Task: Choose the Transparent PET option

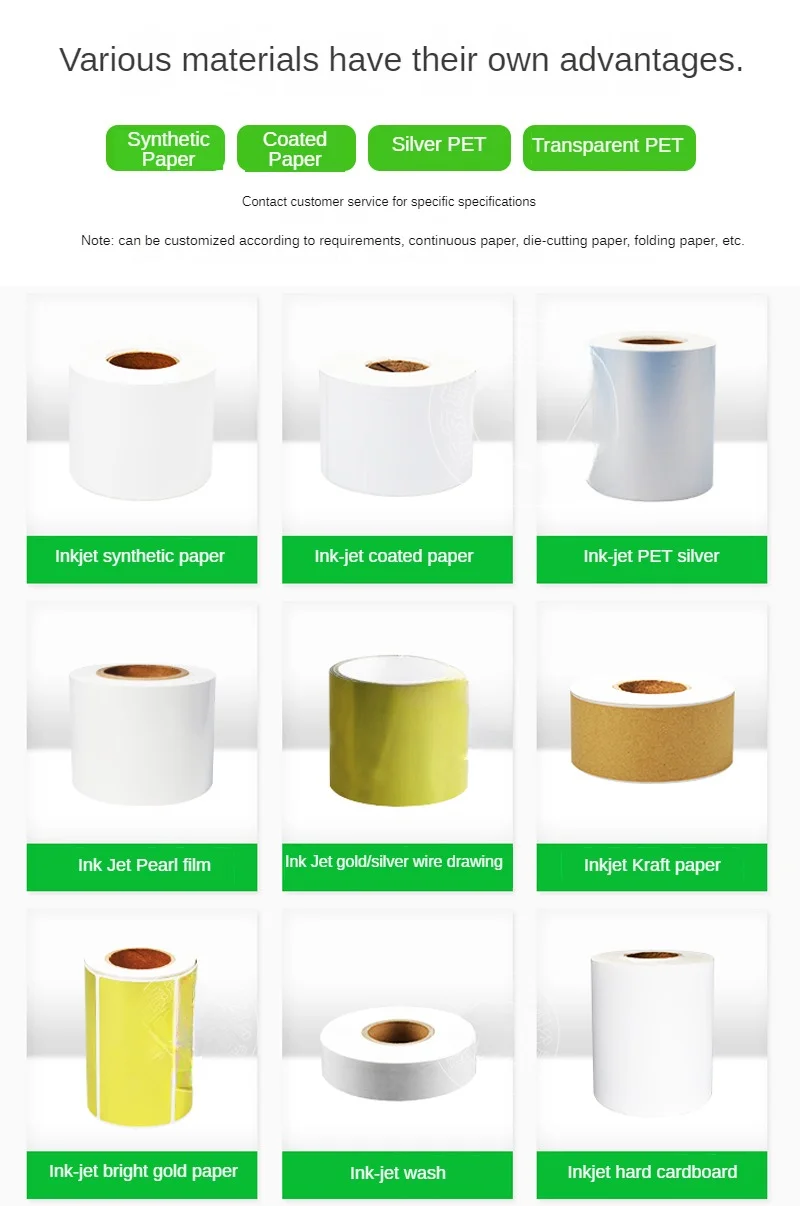Action: [x=608, y=148]
